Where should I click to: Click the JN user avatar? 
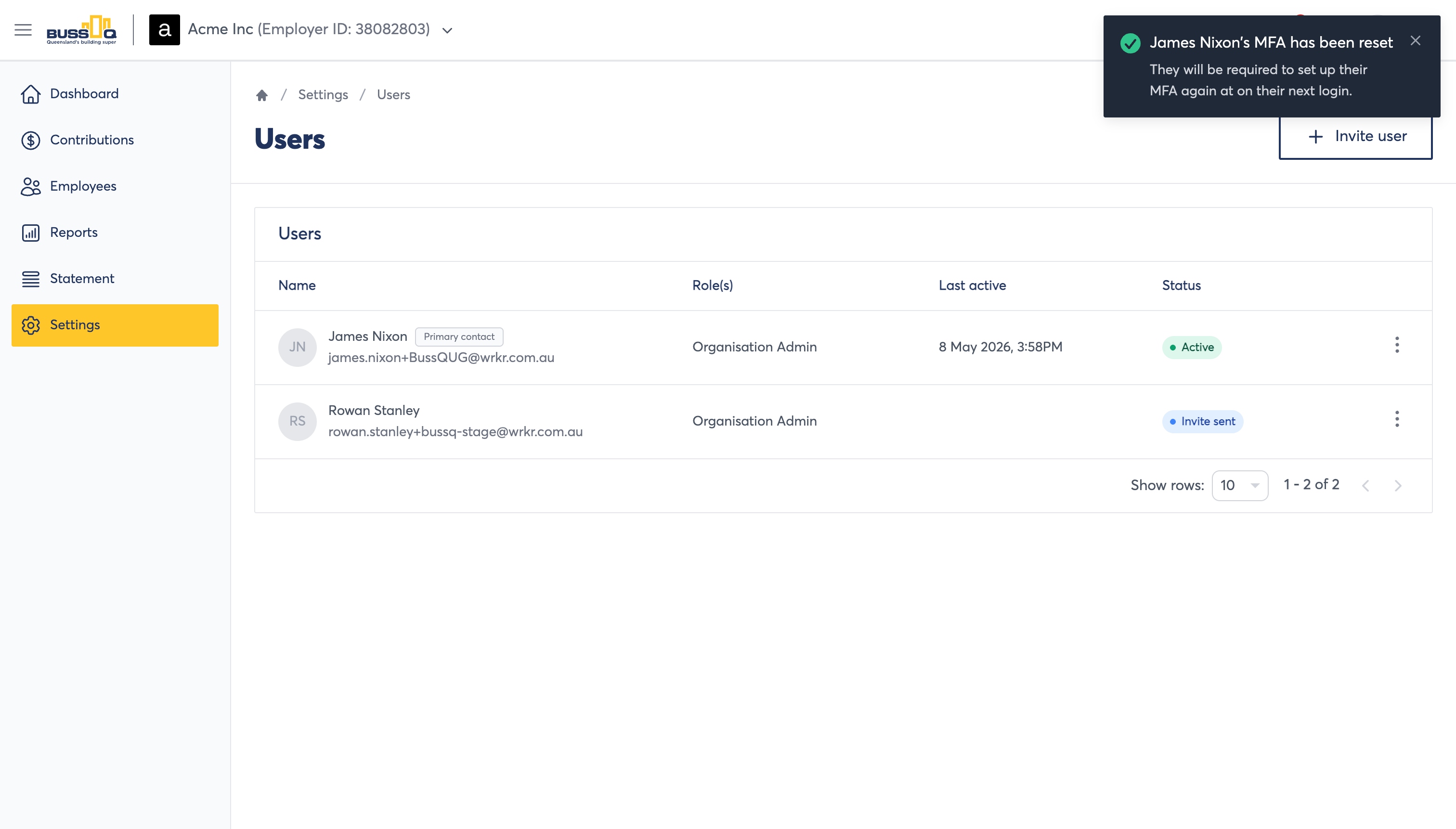[297, 347]
